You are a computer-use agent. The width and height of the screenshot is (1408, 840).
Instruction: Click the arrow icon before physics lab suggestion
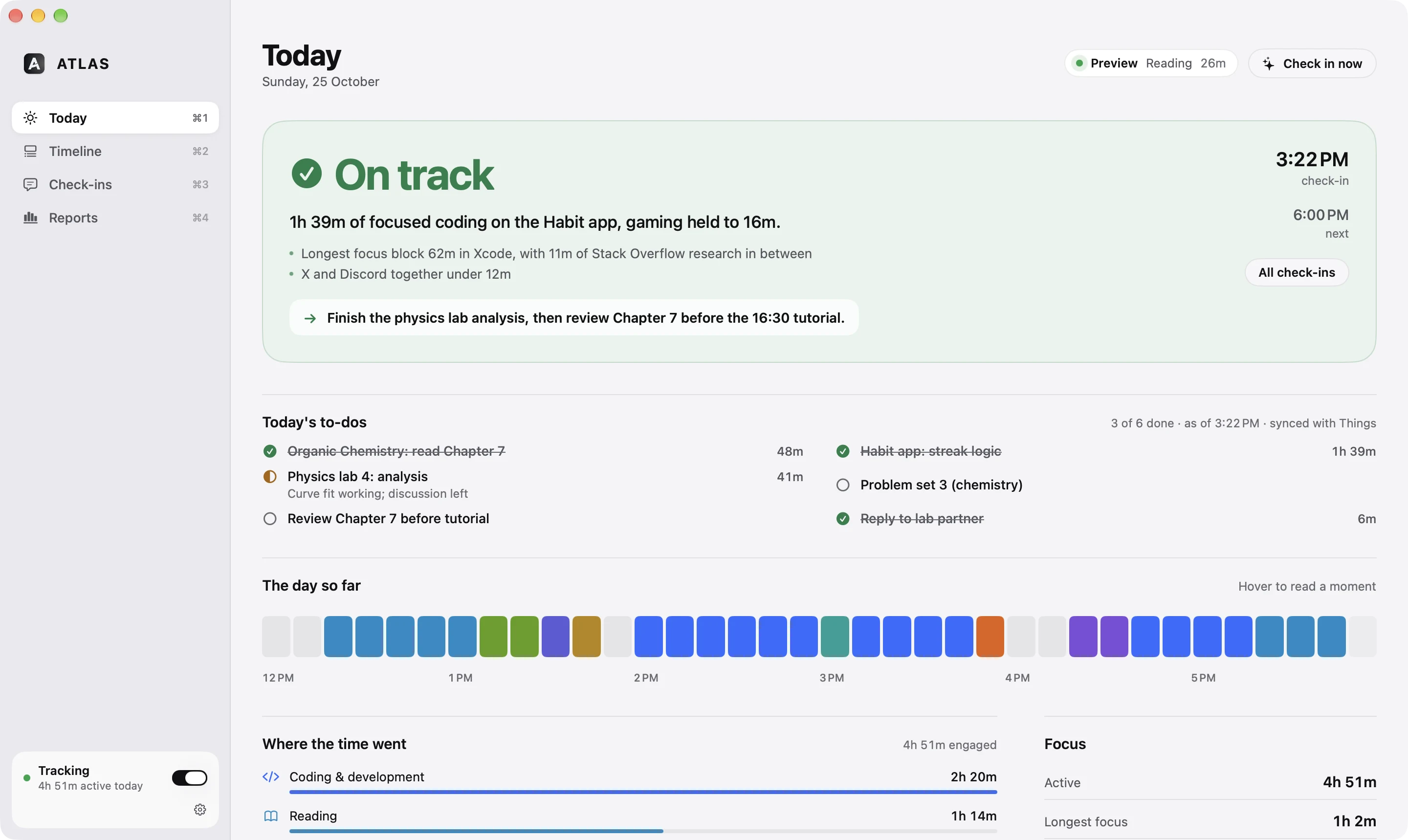pyautogui.click(x=310, y=318)
